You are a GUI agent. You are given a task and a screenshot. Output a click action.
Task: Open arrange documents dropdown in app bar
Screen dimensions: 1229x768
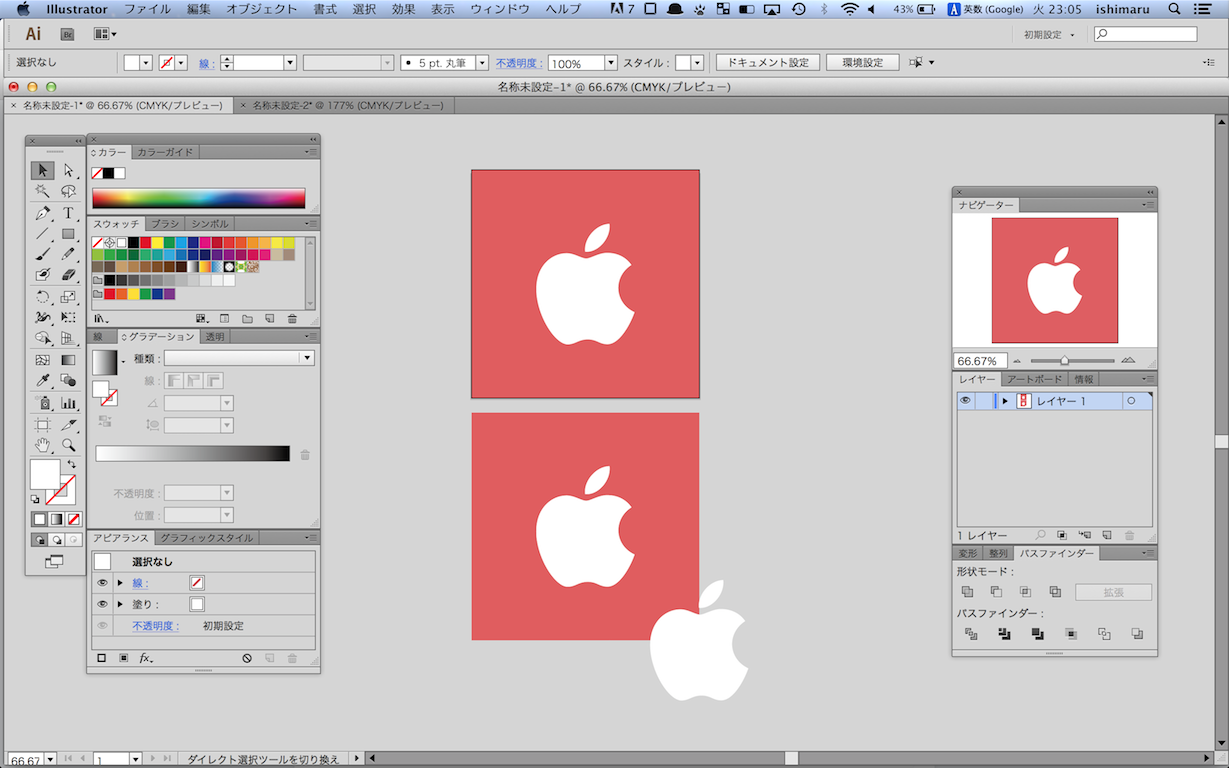point(105,34)
